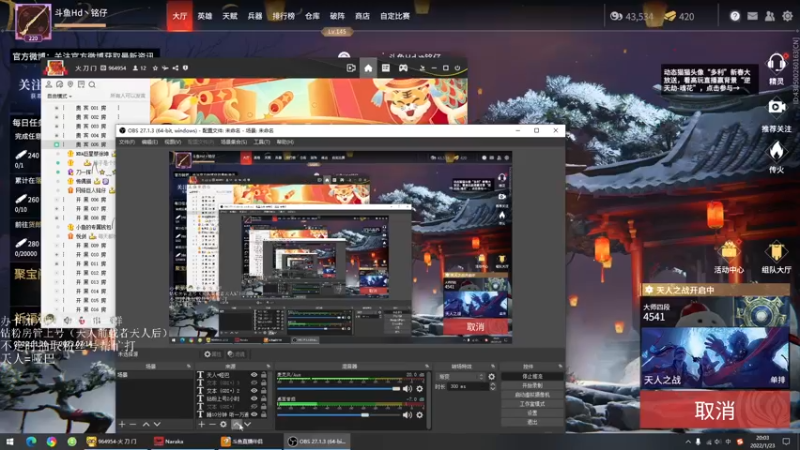Viewport: 800px width, 450px height.
Task: Open 场景集合(S) menu in OBS
Action: click(x=234, y=142)
